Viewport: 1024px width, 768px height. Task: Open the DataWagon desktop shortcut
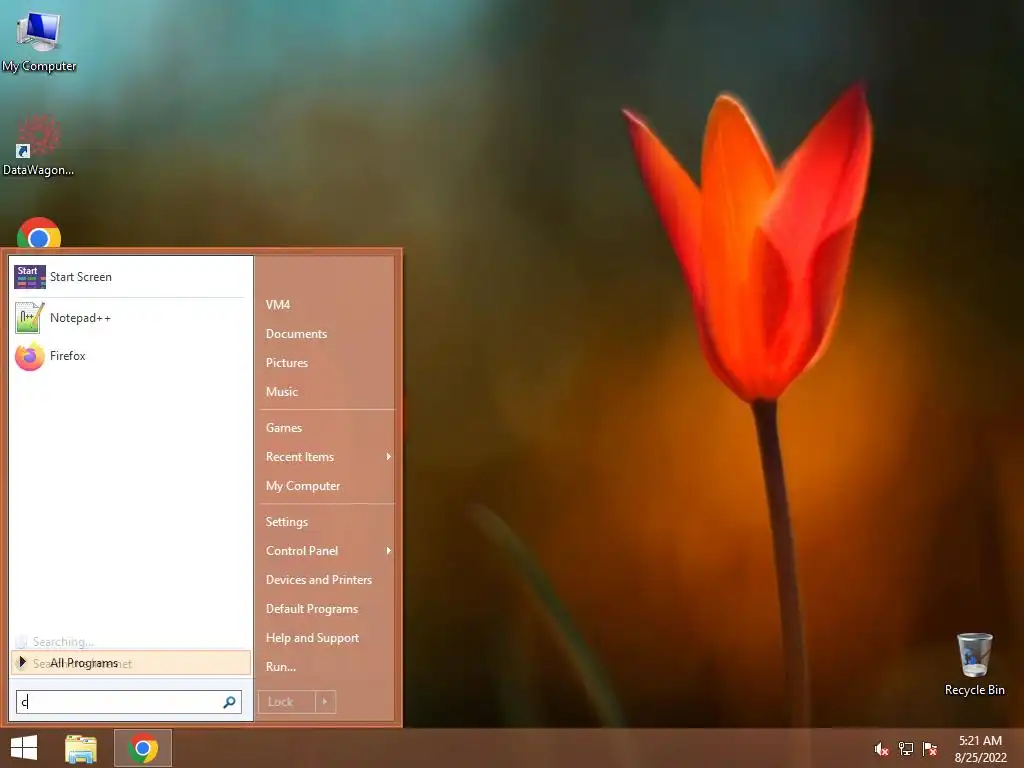39,145
